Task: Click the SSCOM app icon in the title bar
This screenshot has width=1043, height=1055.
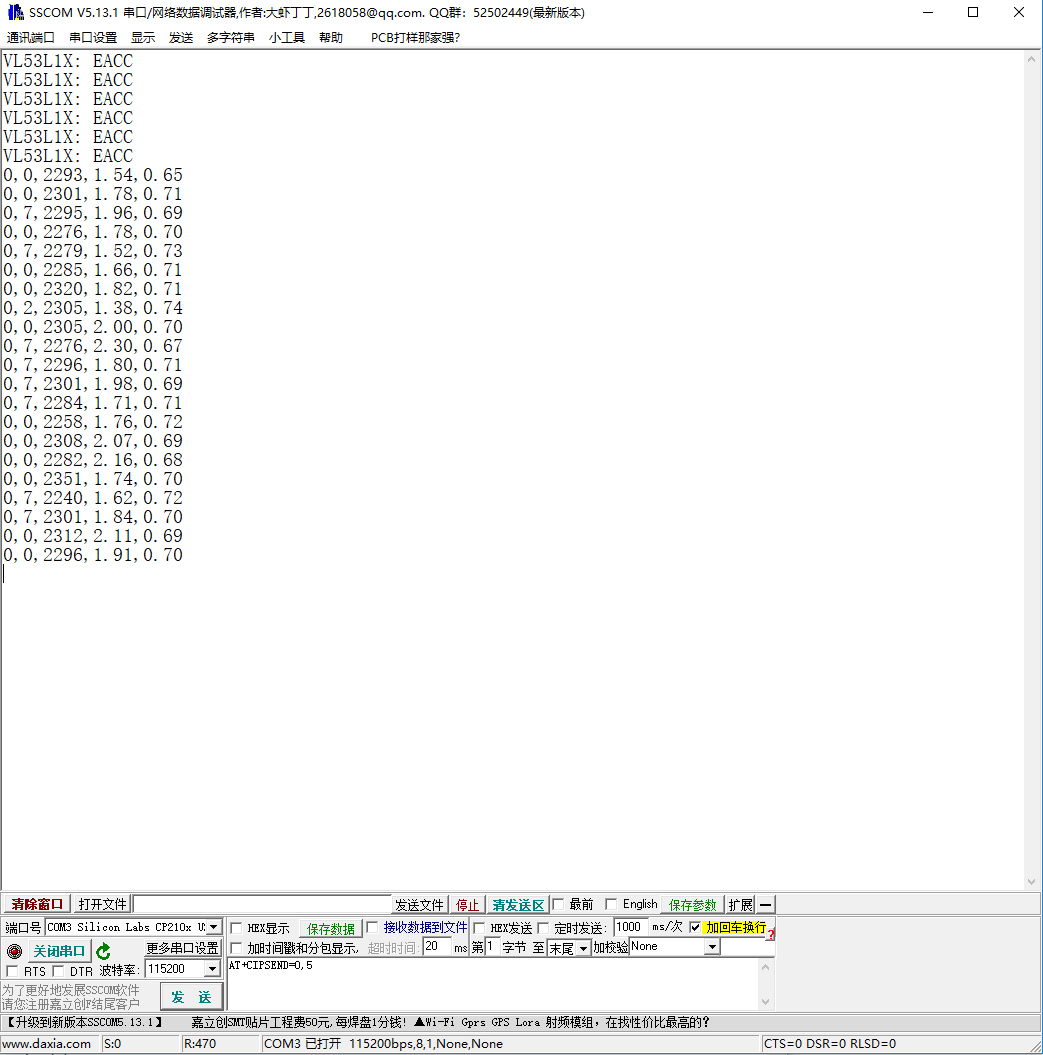Action: click(15, 12)
